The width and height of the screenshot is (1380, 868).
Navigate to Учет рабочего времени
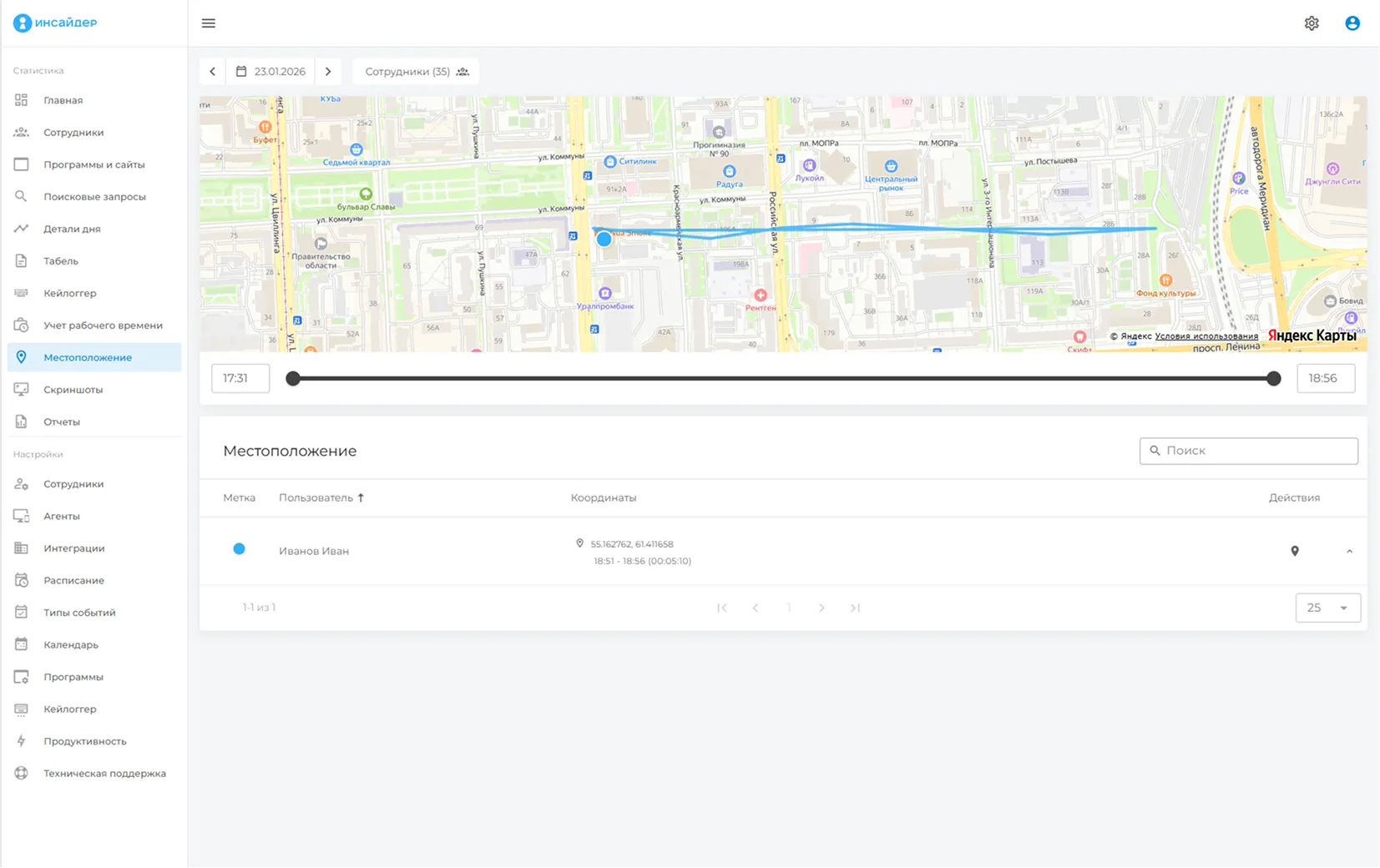click(x=103, y=325)
